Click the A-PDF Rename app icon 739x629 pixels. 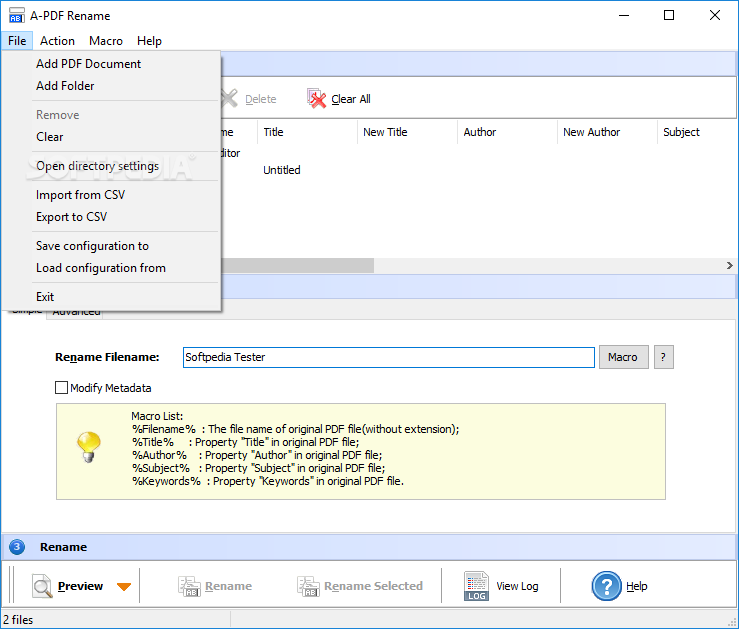(16, 15)
